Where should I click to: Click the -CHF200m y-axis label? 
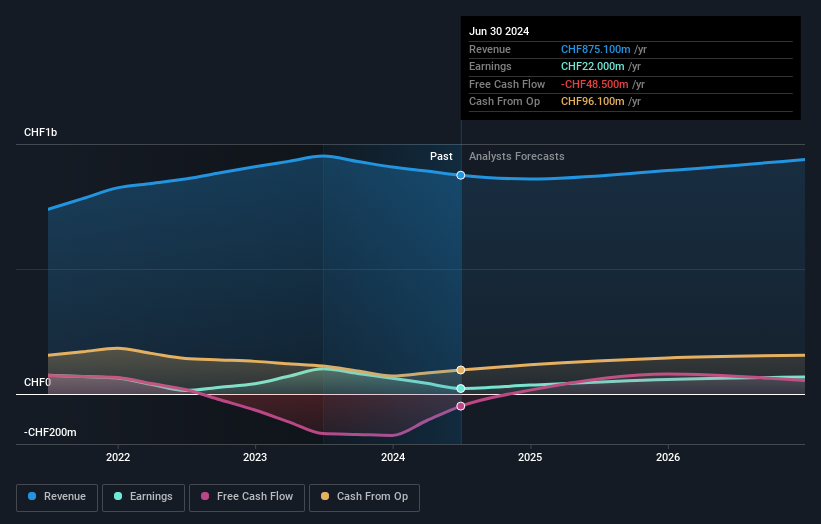[50, 432]
